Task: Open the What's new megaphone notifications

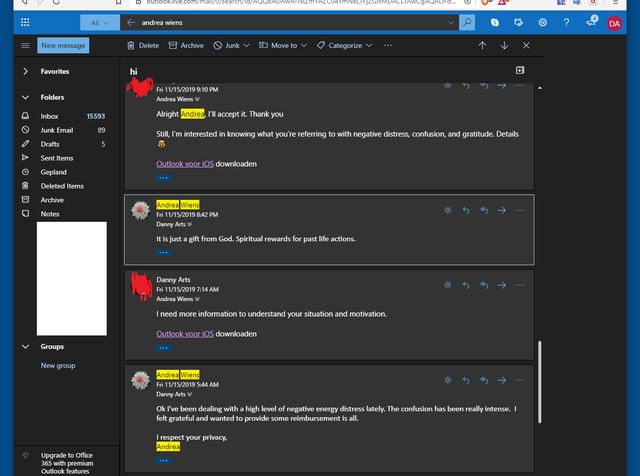Action: 591,22
